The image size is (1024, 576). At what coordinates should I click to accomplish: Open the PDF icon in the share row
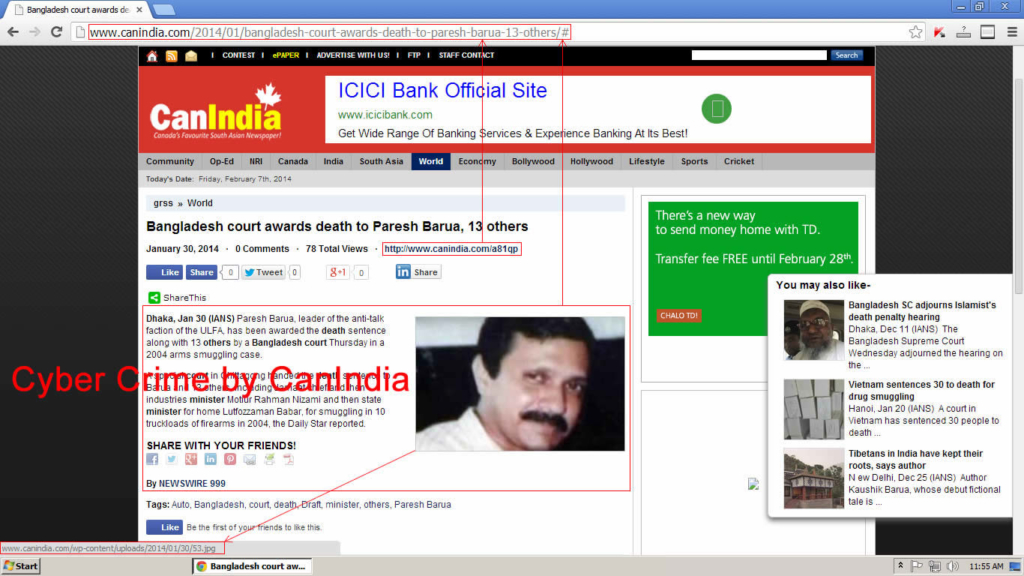pos(287,459)
